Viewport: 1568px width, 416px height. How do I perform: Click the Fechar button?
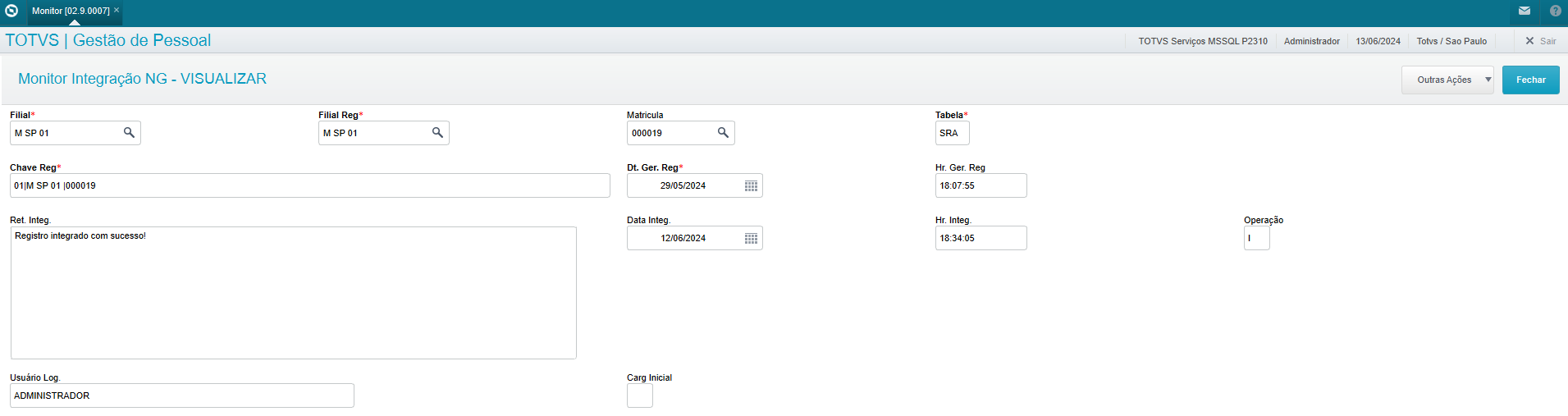1530,80
